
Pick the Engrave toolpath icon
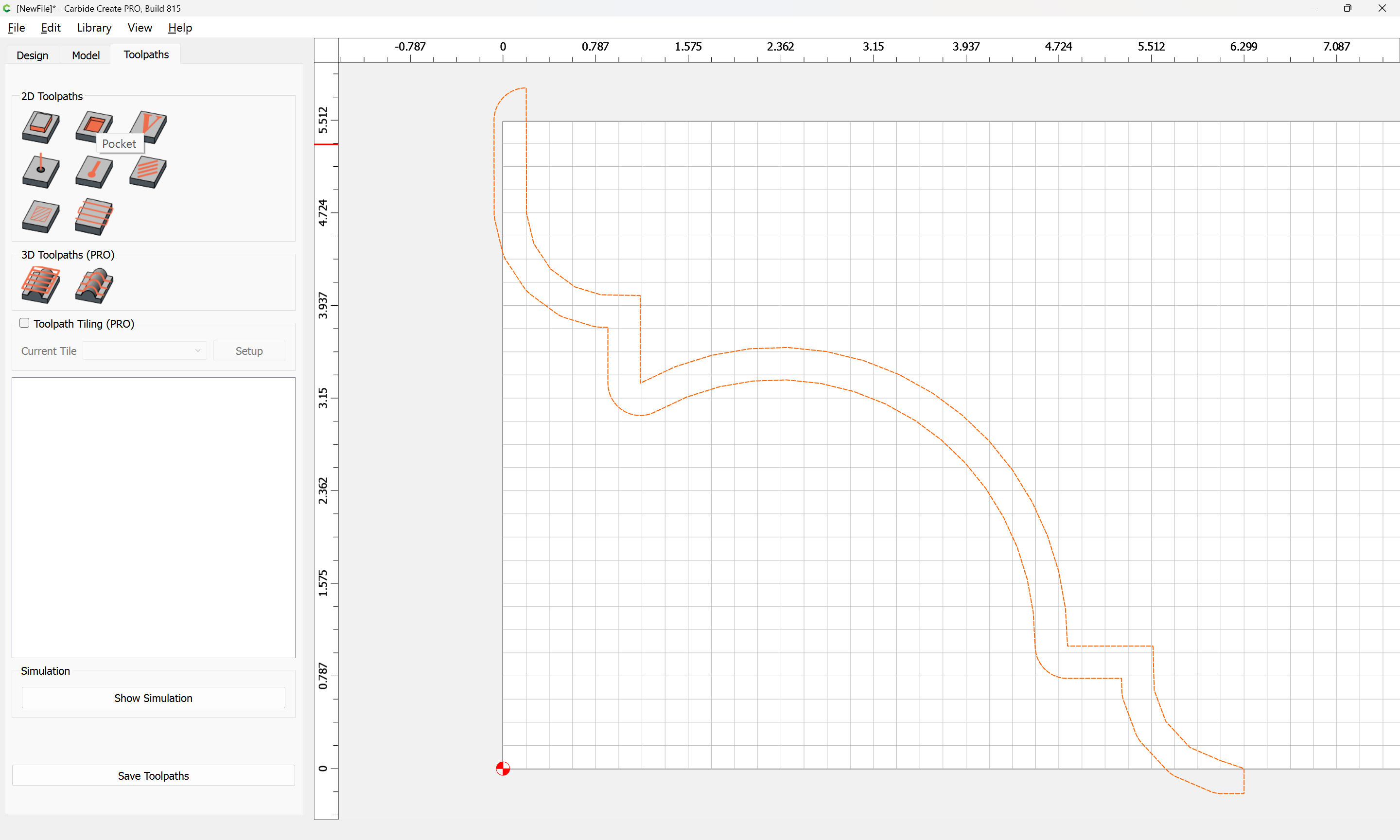coord(94,172)
